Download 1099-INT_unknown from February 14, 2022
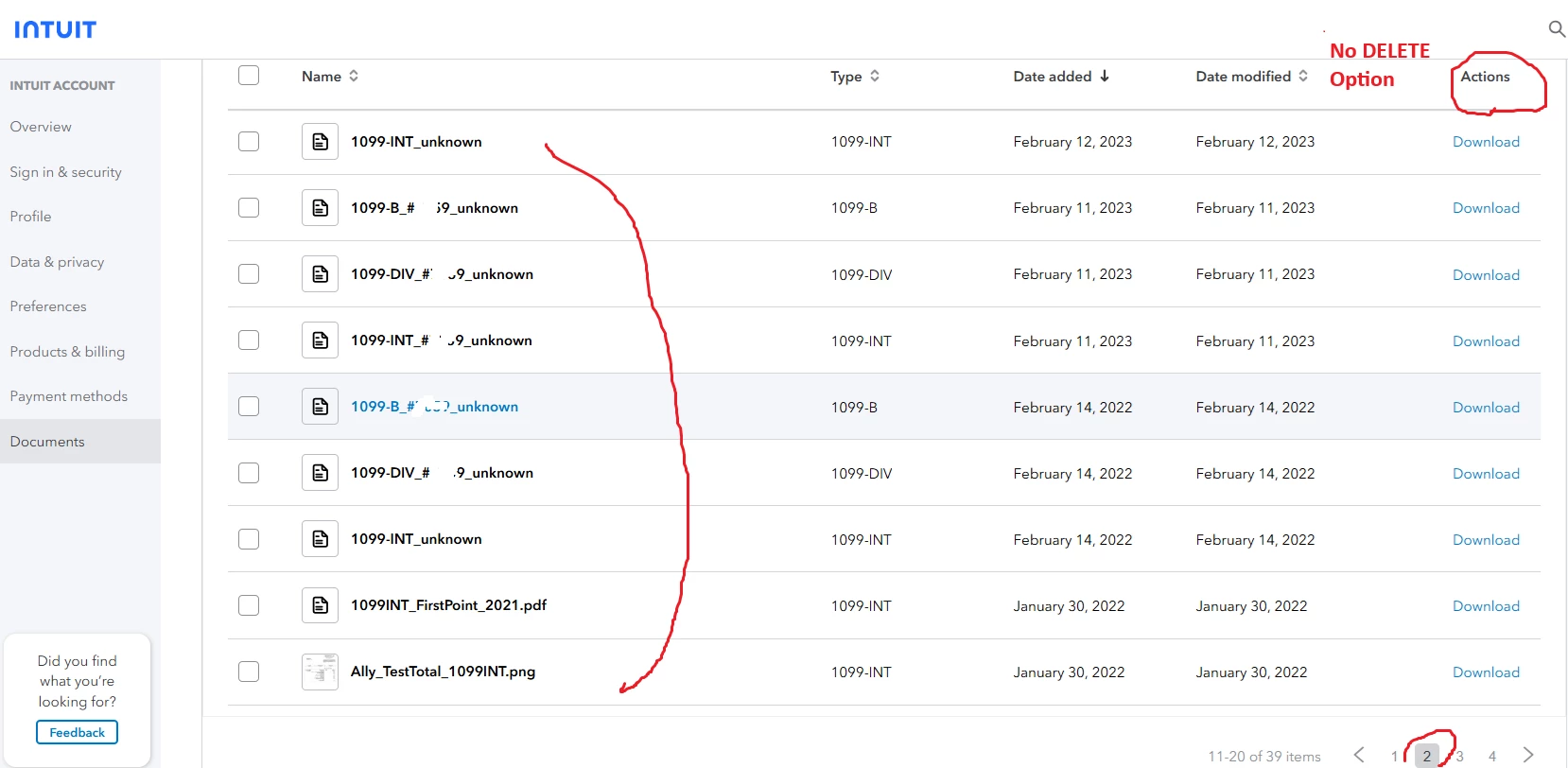This screenshot has width=1568, height=768. [1486, 540]
